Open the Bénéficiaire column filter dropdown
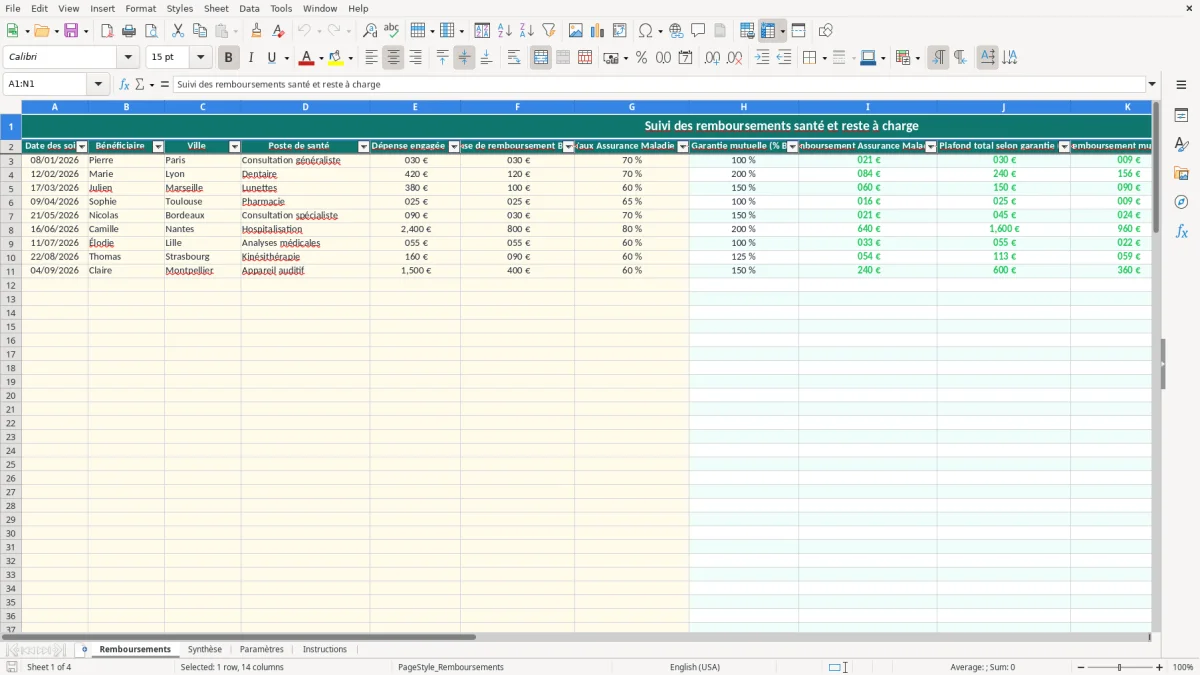 pyautogui.click(x=158, y=147)
